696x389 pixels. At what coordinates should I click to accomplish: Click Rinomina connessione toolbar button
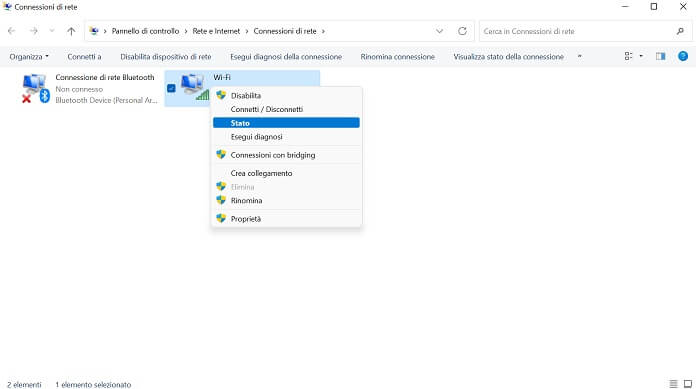398,57
